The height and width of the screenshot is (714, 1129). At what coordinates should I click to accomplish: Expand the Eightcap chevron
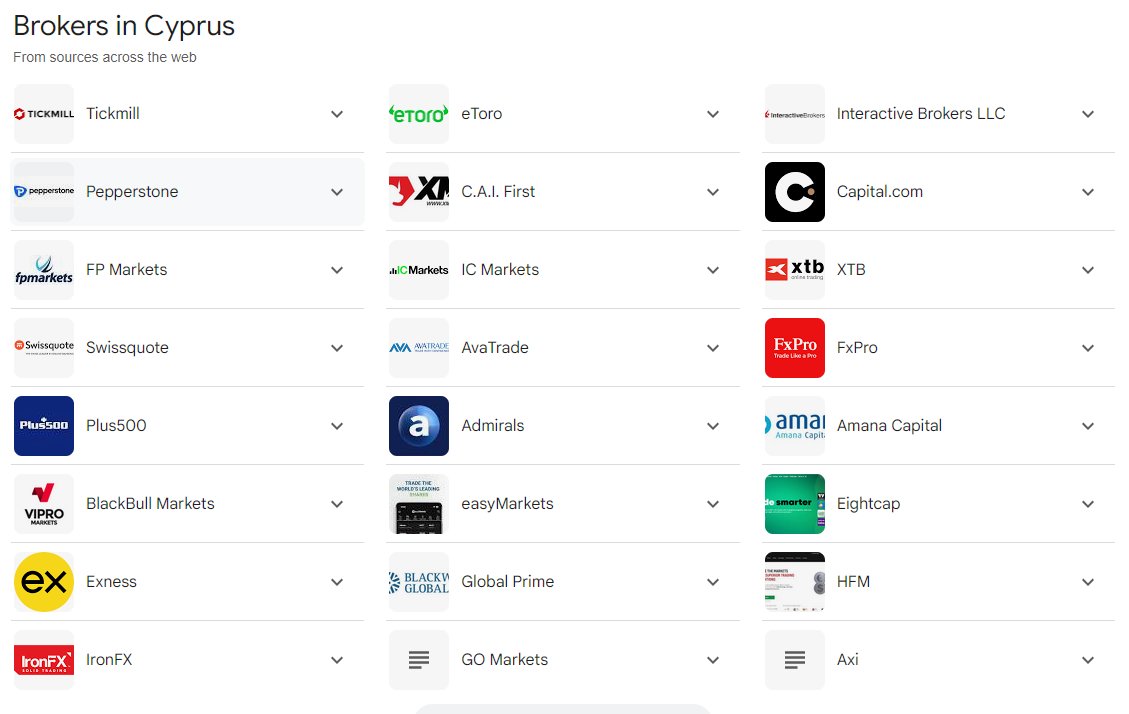click(x=1088, y=504)
